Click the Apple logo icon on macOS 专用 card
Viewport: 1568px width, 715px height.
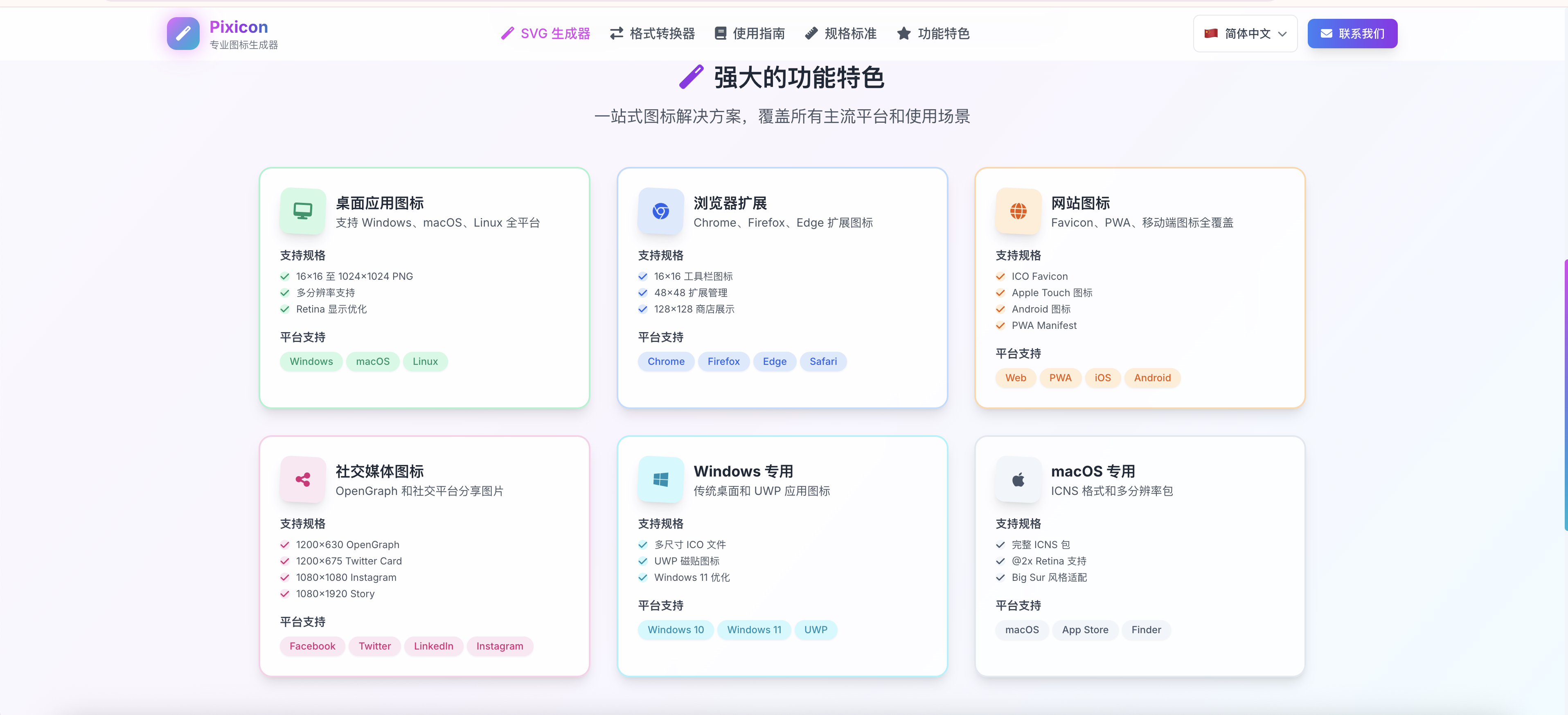1018,479
